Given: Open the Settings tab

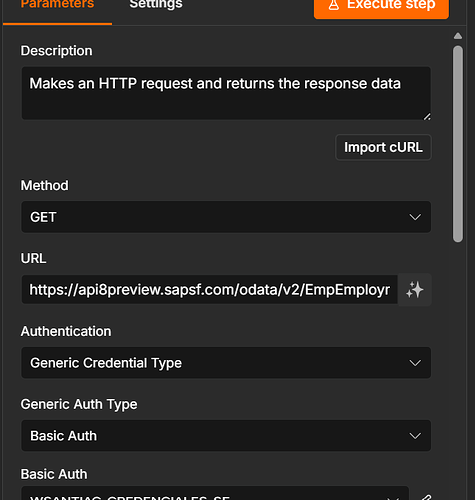Looking at the screenshot, I should click(x=156, y=5).
